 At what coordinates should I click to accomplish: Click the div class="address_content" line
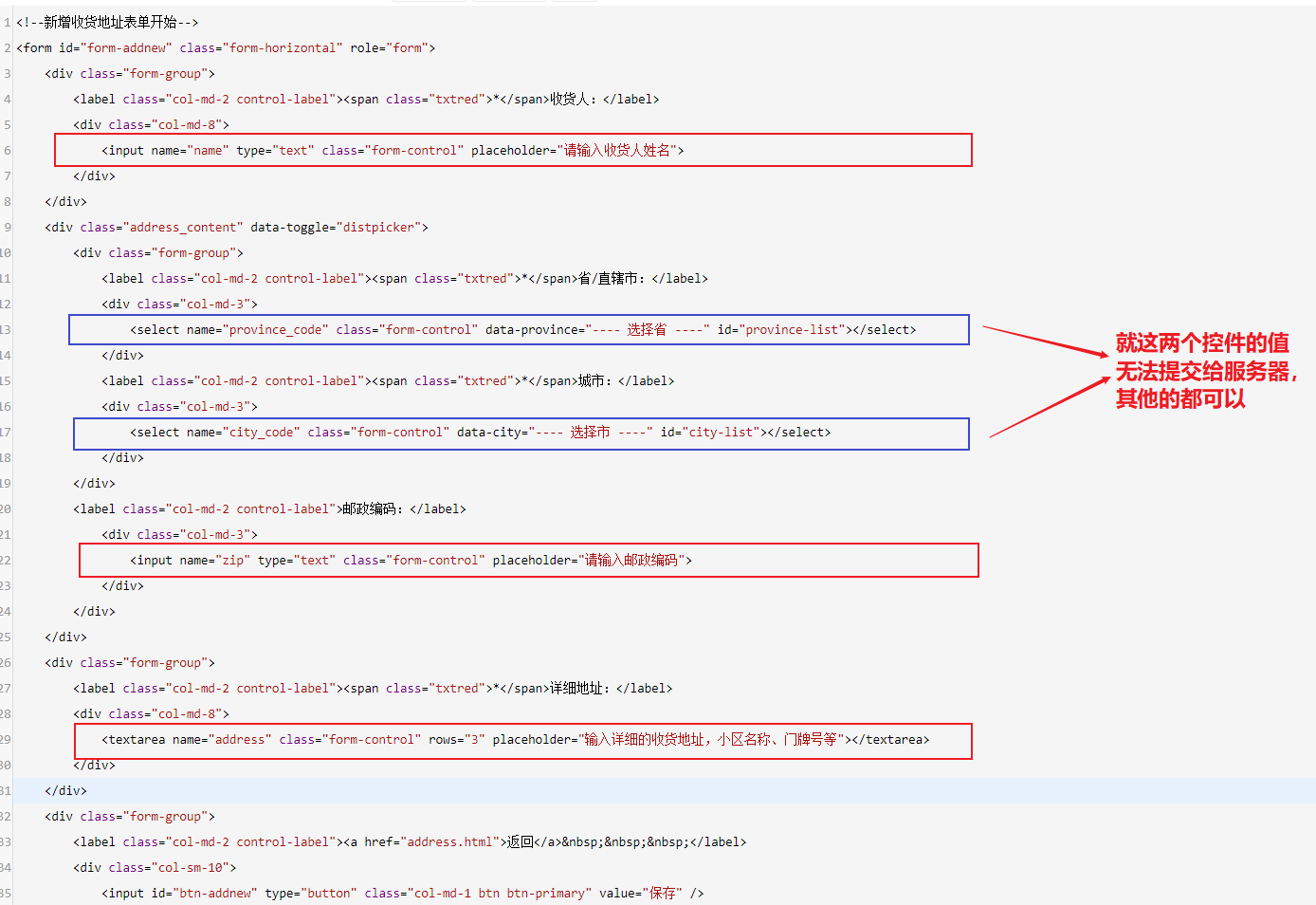pyautogui.click(x=236, y=227)
